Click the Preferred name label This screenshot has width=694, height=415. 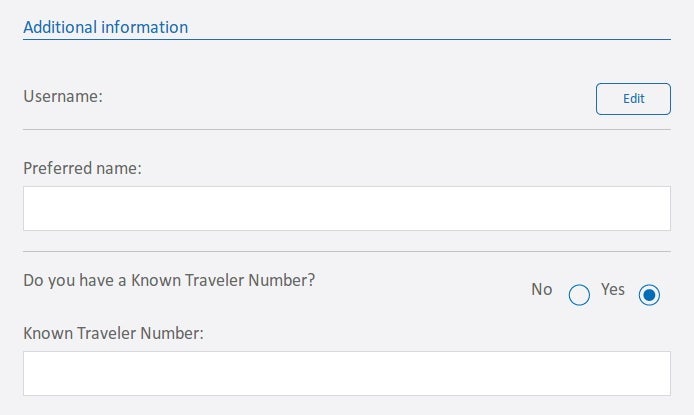pos(82,168)
